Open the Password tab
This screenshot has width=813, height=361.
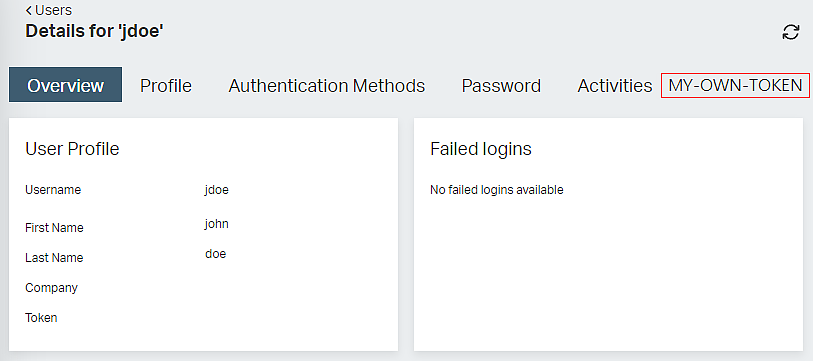501,85
